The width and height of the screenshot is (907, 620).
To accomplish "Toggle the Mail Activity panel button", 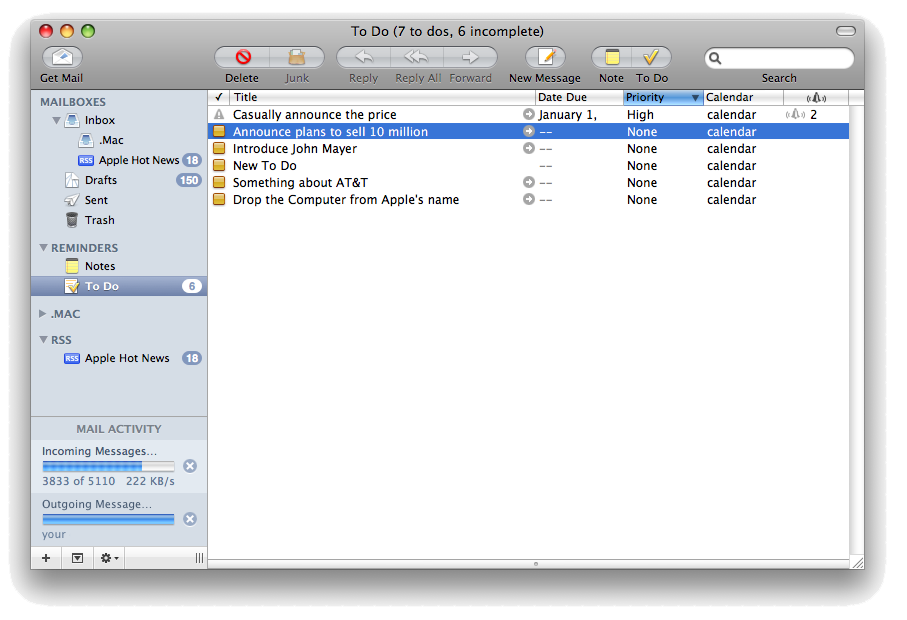I will (78, 558).
